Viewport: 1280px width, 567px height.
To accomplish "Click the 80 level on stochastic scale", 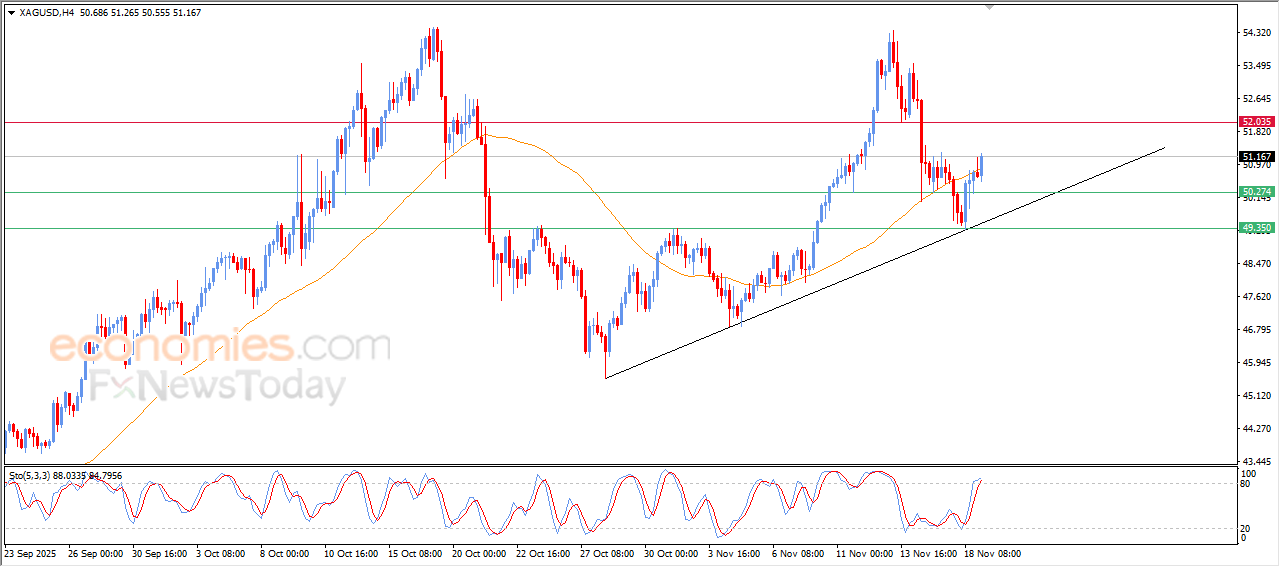I will pos(1245,484).
